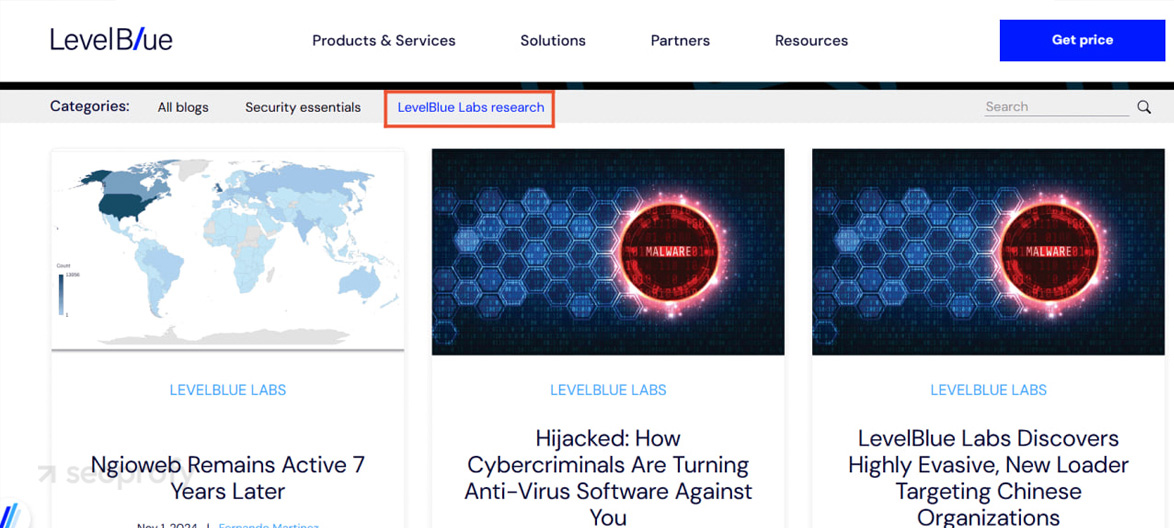Click LEVELBLUE LABS tag on New Loader card
1174x528 pixels.
click(988, 390)
